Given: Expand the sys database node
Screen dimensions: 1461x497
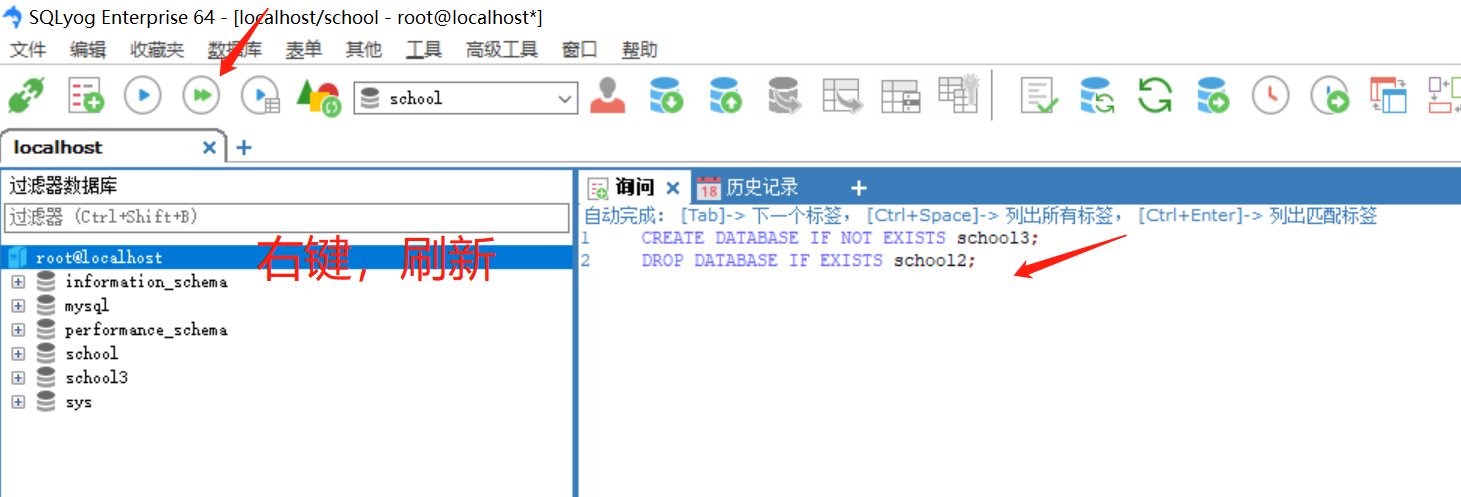Looking at the screenshot, I should tap(18, 402).
